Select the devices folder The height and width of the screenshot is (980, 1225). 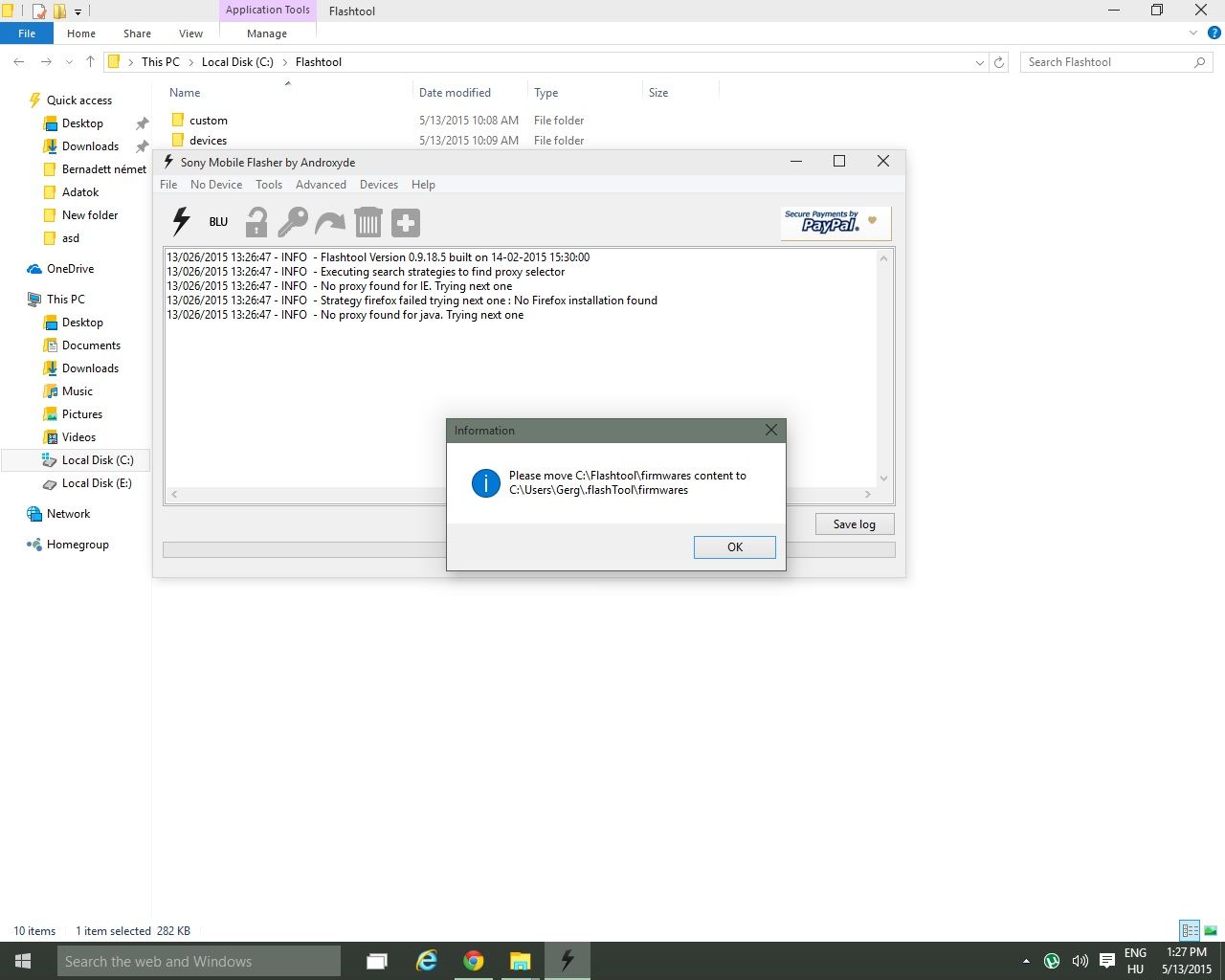pyautogui.click(x=208, y=141)
